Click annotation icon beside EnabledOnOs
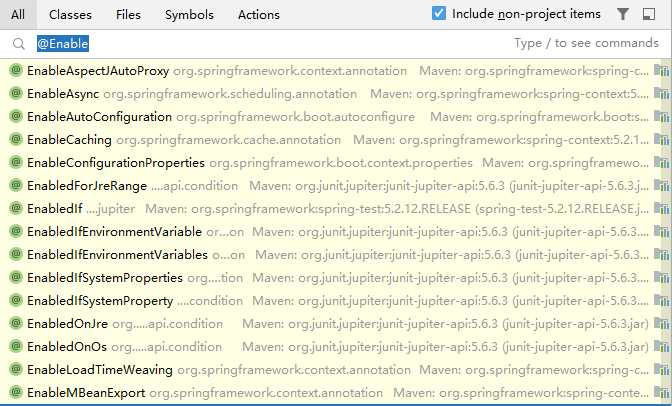This screenshot has height=406, width=672. 16,346
